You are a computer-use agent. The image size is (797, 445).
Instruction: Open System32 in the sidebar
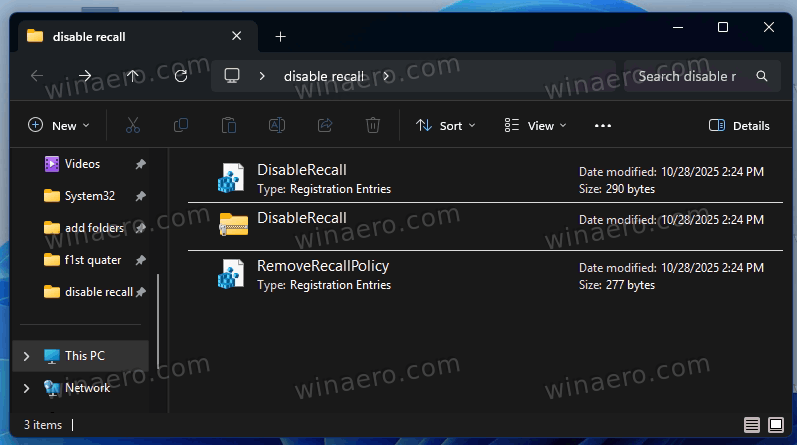tap(89, 196)
